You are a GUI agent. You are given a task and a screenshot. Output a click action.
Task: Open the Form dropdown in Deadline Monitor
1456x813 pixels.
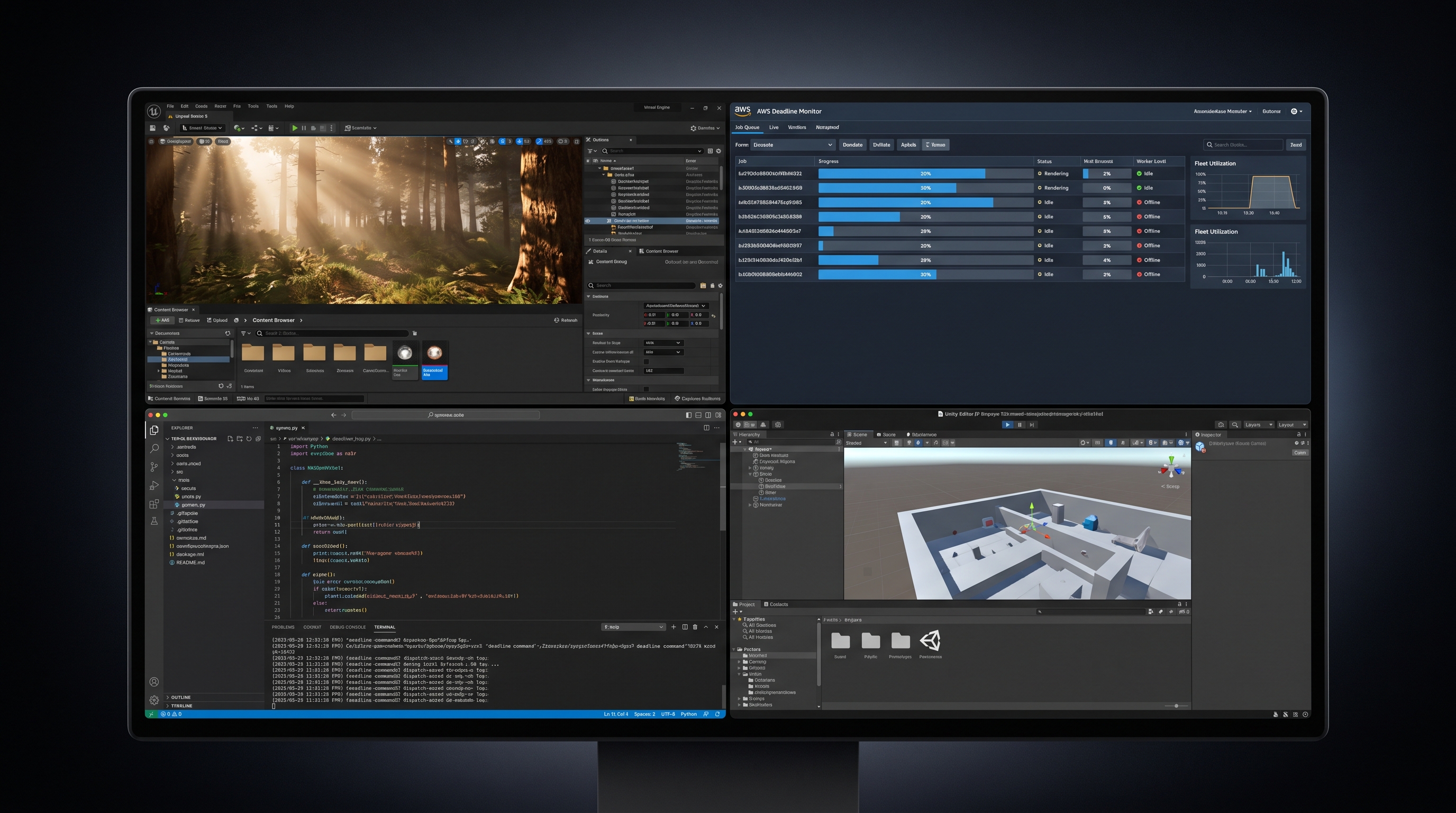pyautogui.click(x=793, y=144)
